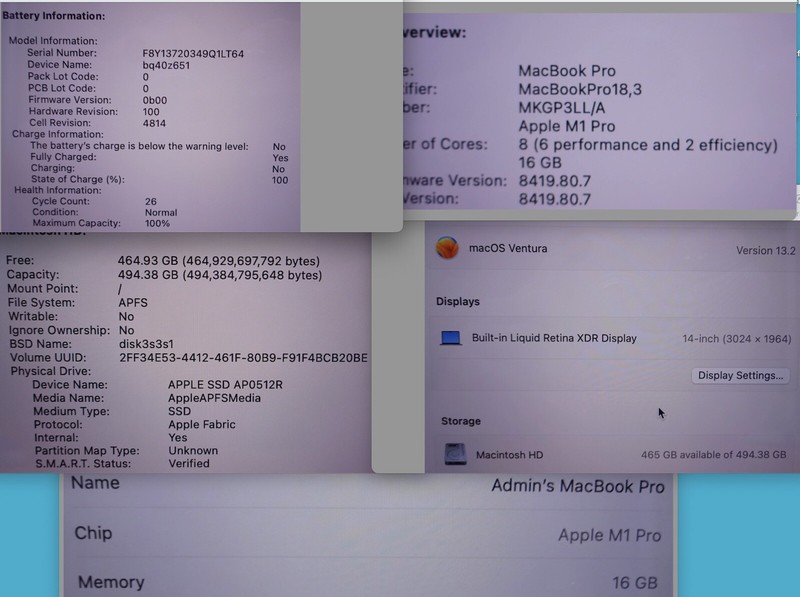
Task: Click the Writable value No
Action: tap(126, 316)
